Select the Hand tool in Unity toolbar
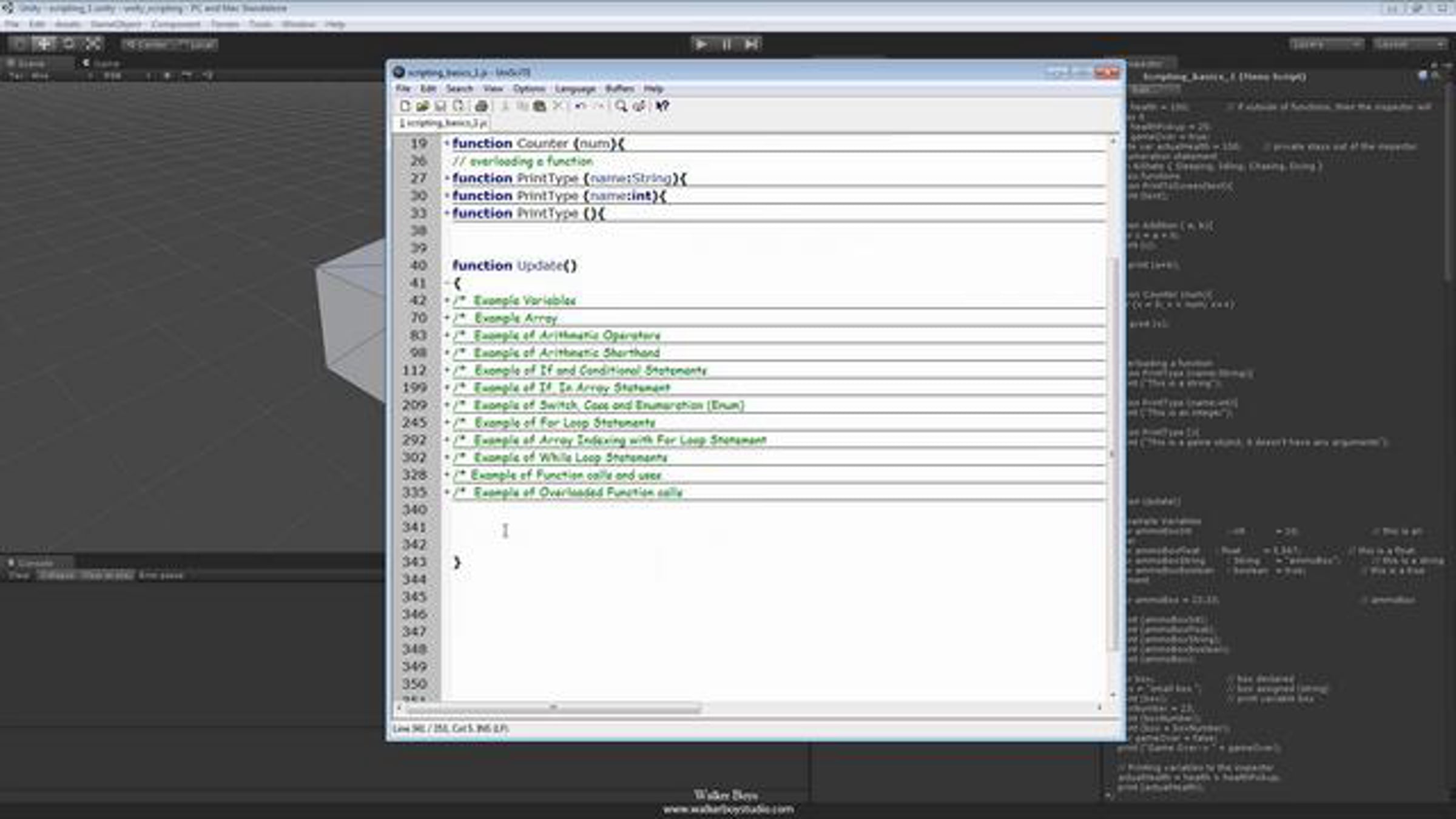This screenshot has width=1456, height=819. (x=20, y=44)
